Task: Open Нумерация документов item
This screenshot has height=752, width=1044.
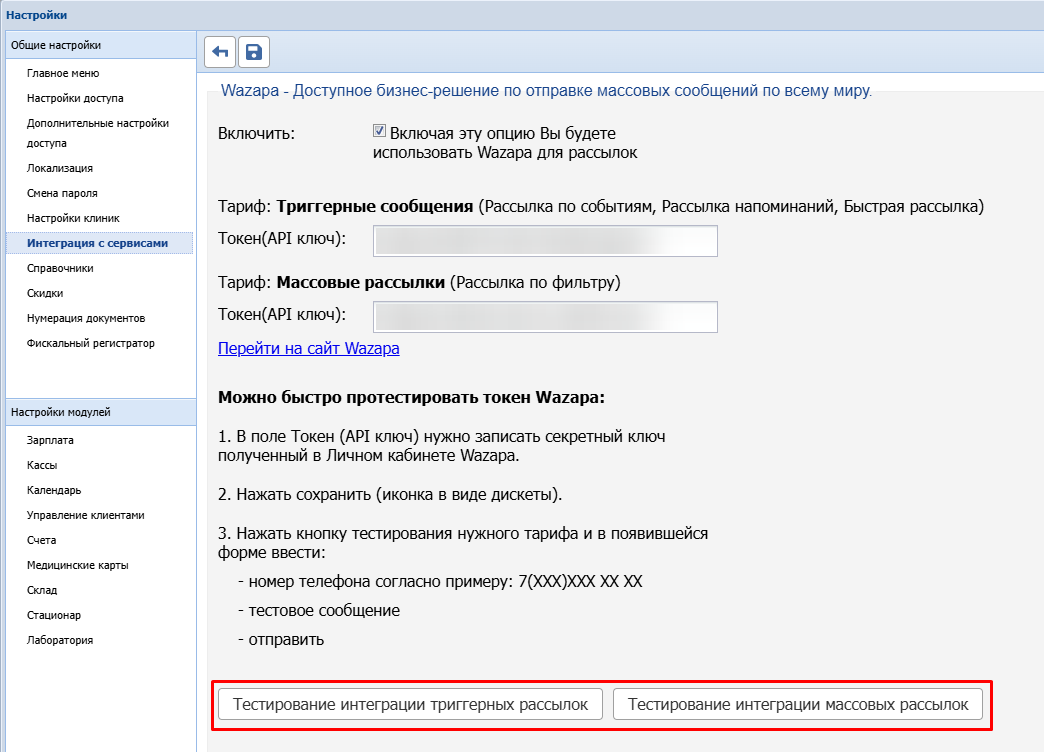Action: tap(86, 318)
